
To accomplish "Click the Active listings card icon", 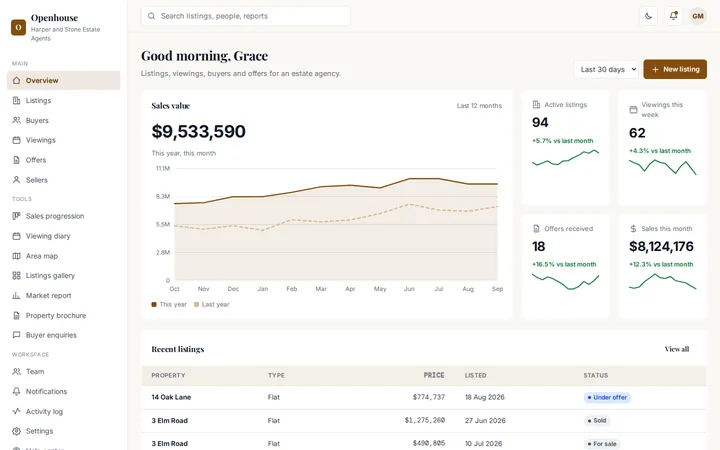I will [536, 105].
